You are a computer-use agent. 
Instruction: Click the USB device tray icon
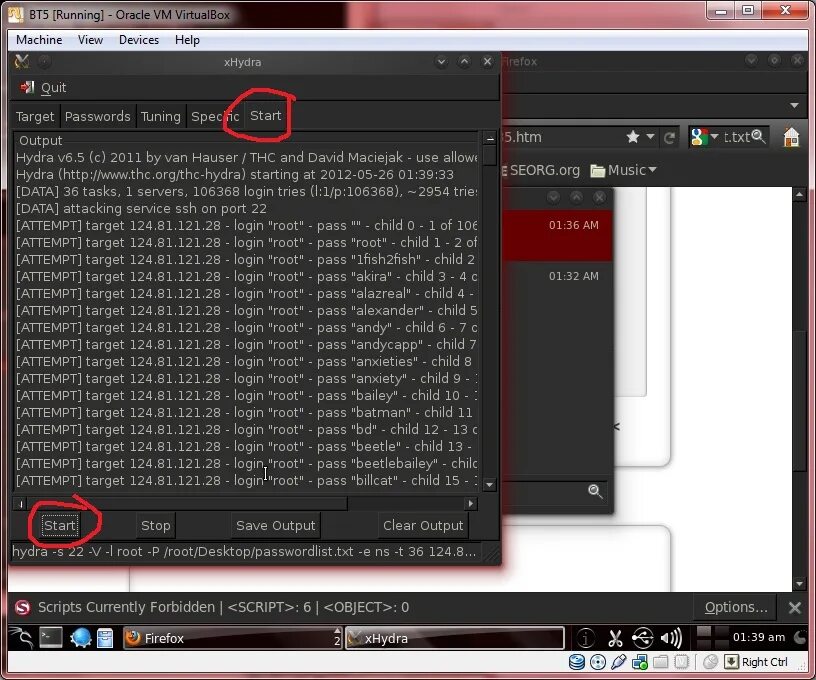tap(643, 638)
